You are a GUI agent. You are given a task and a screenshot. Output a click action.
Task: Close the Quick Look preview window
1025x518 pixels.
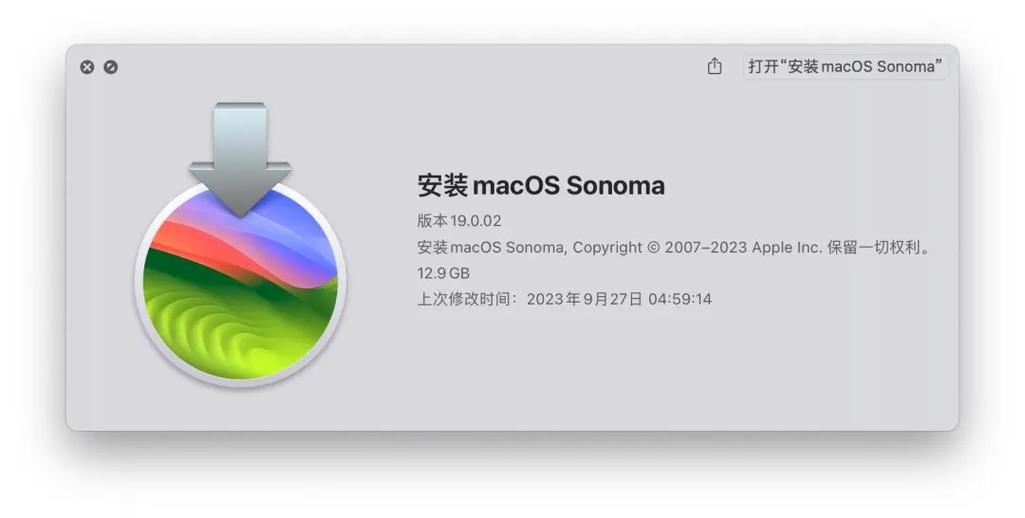tap(87, 67)
